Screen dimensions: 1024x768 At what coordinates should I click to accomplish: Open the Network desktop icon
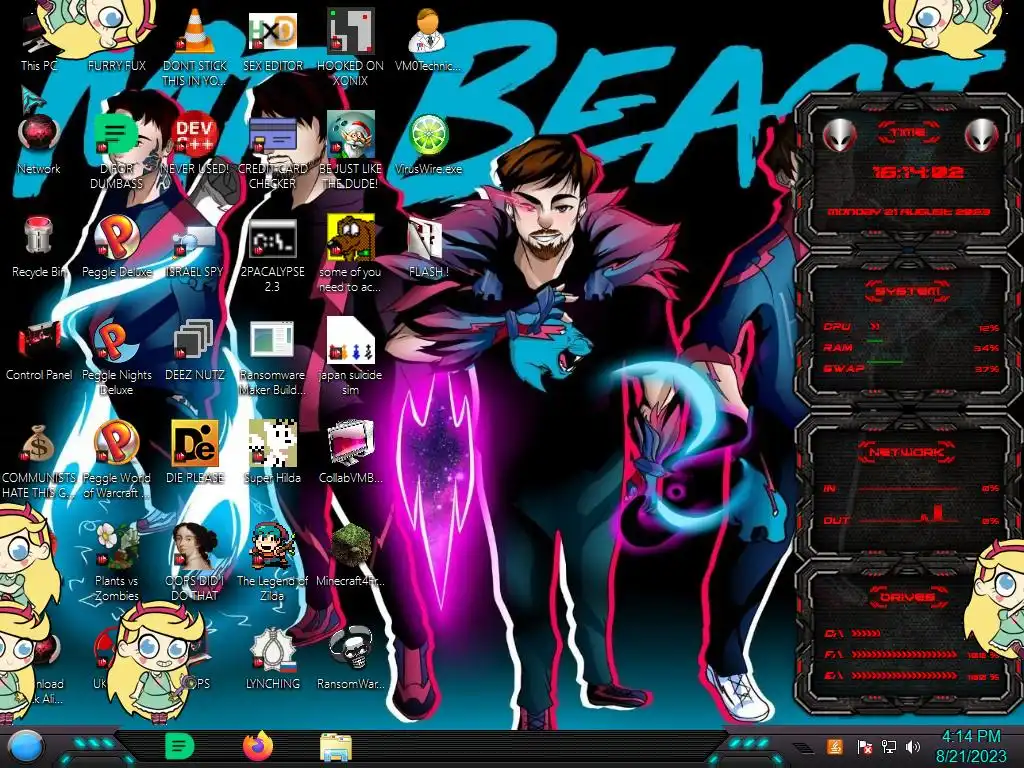(x=39, y=144)
